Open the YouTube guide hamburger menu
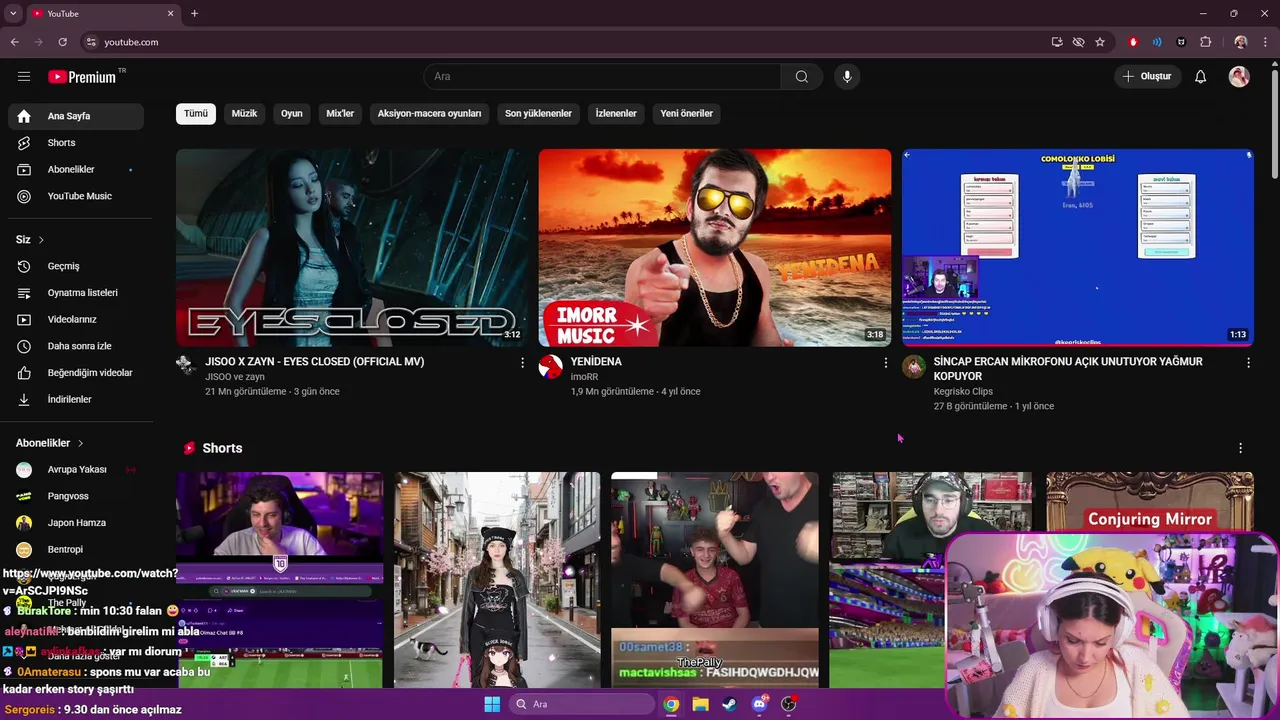 pyautogui.click(x=24, y=77)
